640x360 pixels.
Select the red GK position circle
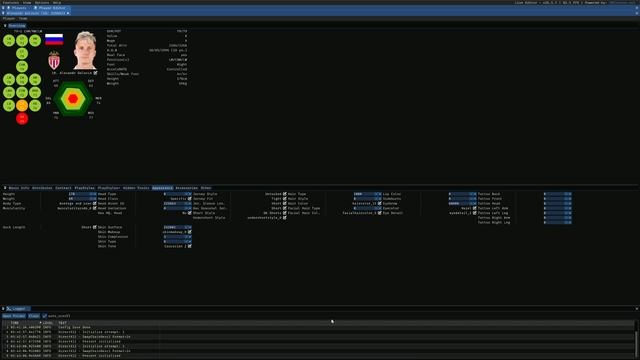22,118
